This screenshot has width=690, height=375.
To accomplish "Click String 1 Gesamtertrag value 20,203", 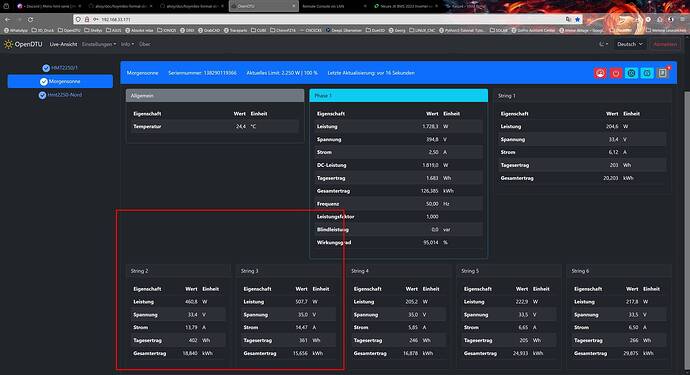I will pyautogui.click(x=611, y=178).
